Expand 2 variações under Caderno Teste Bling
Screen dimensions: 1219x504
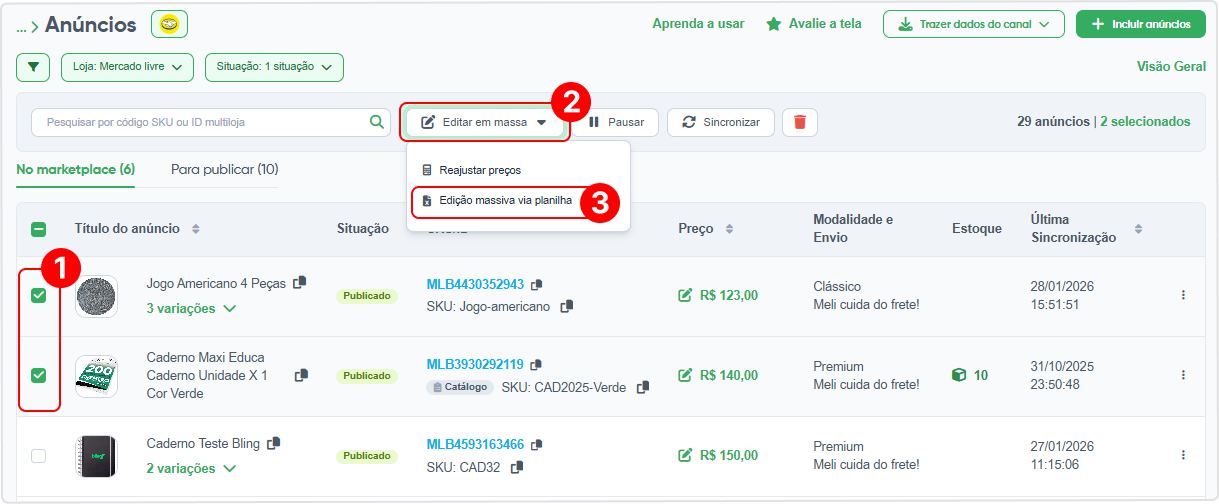coord(191,468)
